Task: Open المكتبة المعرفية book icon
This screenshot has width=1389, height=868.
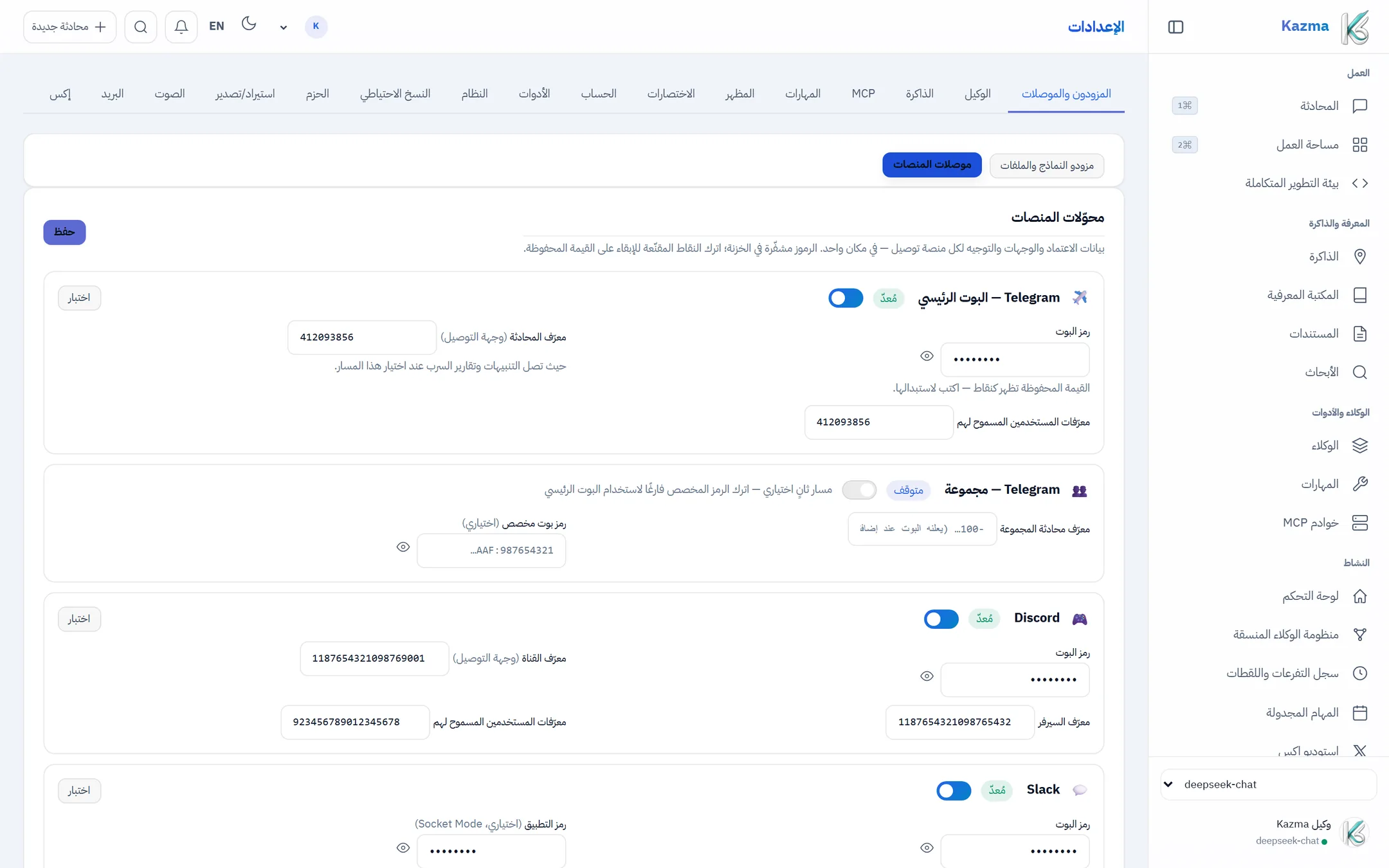Action: (x=1359, y=295)
